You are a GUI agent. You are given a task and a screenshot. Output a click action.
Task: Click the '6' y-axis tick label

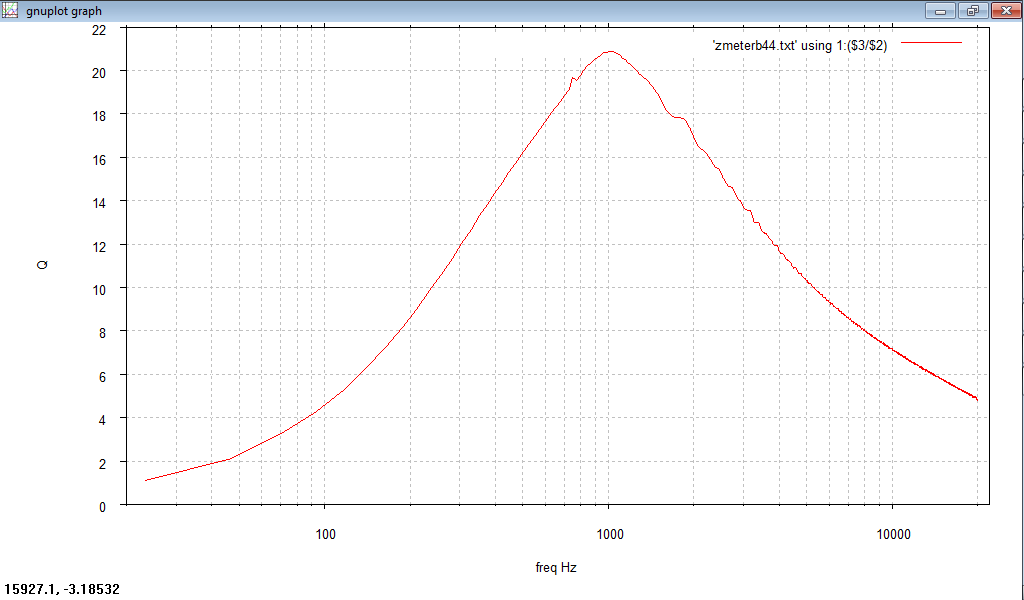tap(102, 377)
